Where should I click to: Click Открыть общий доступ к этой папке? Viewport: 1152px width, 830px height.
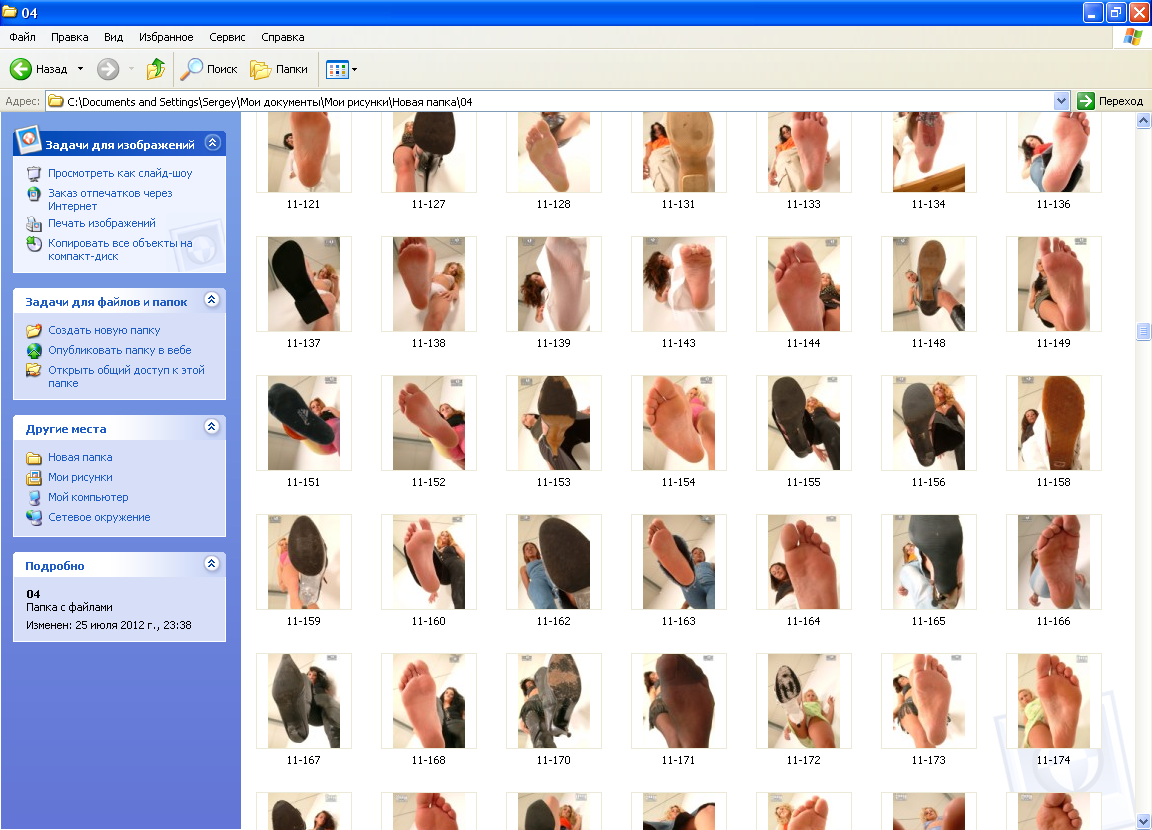pyautogui.click(x=126, y=377)
